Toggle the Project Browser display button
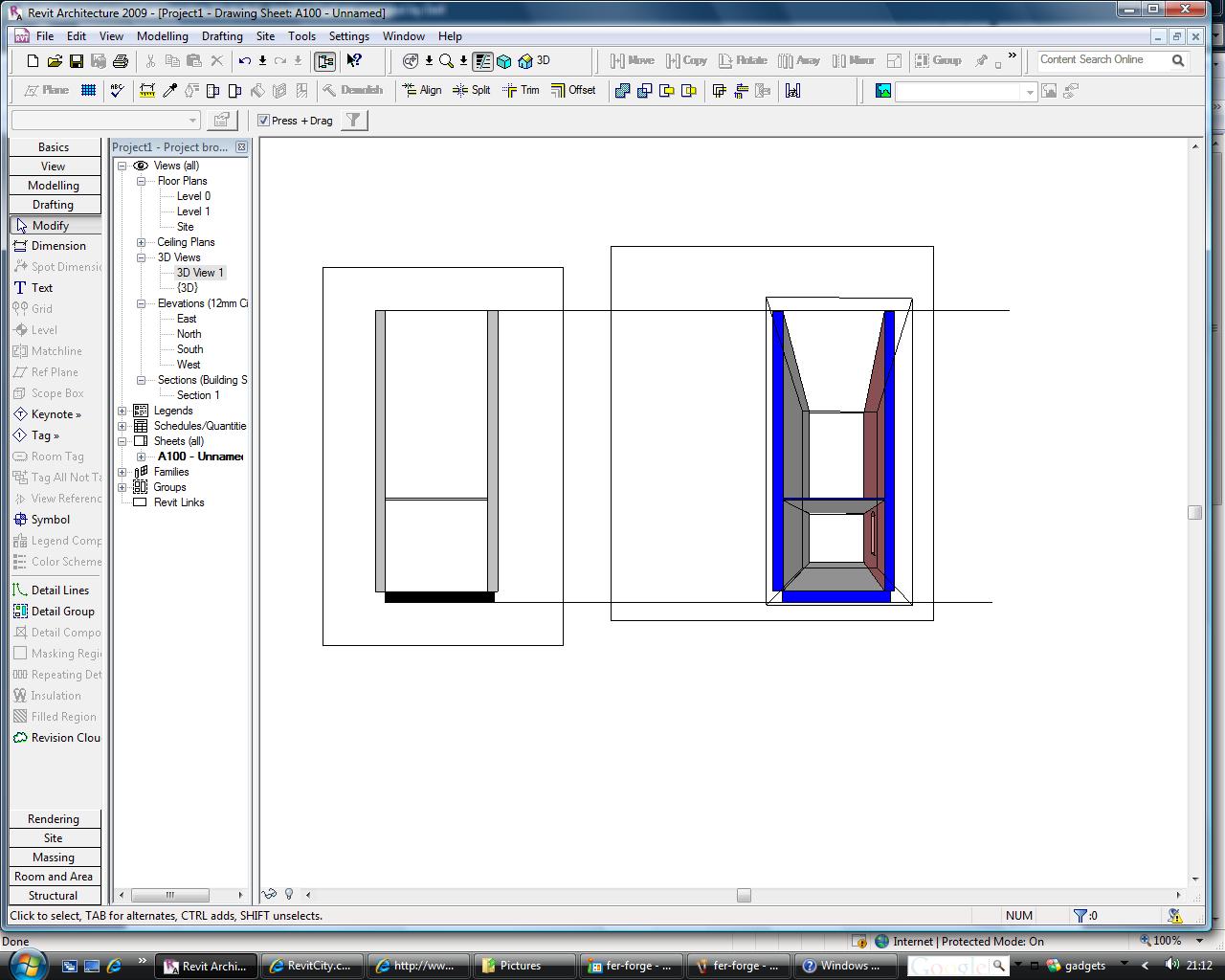 tap(325, 60)
